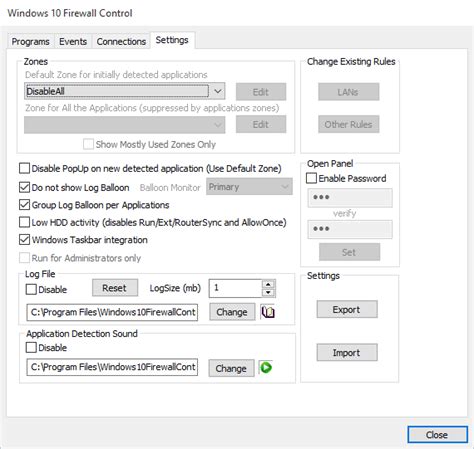
Task: Click the first password field
Action: click(x=350, y=197)
